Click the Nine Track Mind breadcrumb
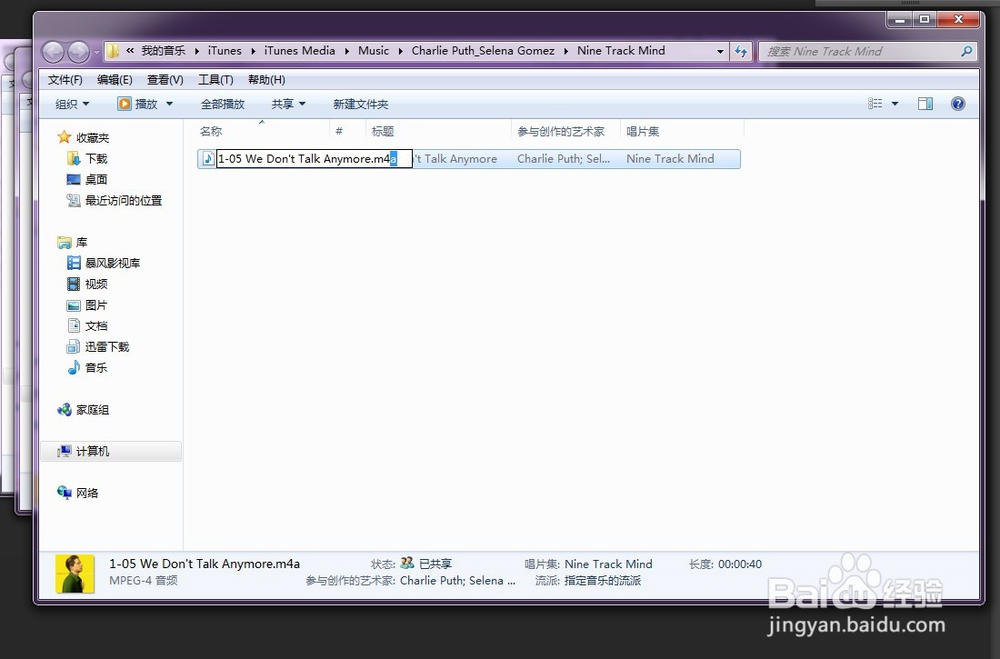This screenshot has width=1000, height=659. pyautogui.click(x=621, y=51)
